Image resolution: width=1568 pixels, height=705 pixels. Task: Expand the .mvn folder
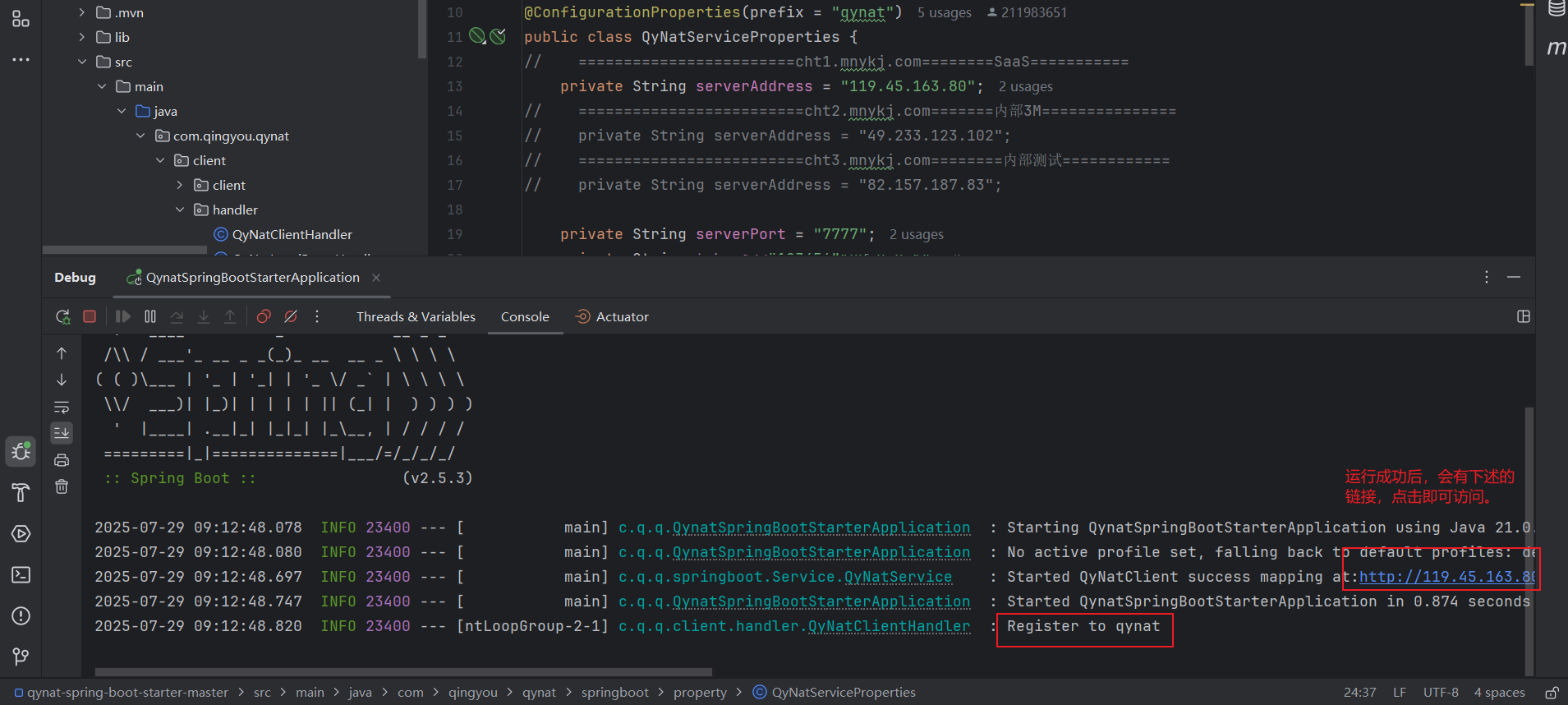(81, 12)
